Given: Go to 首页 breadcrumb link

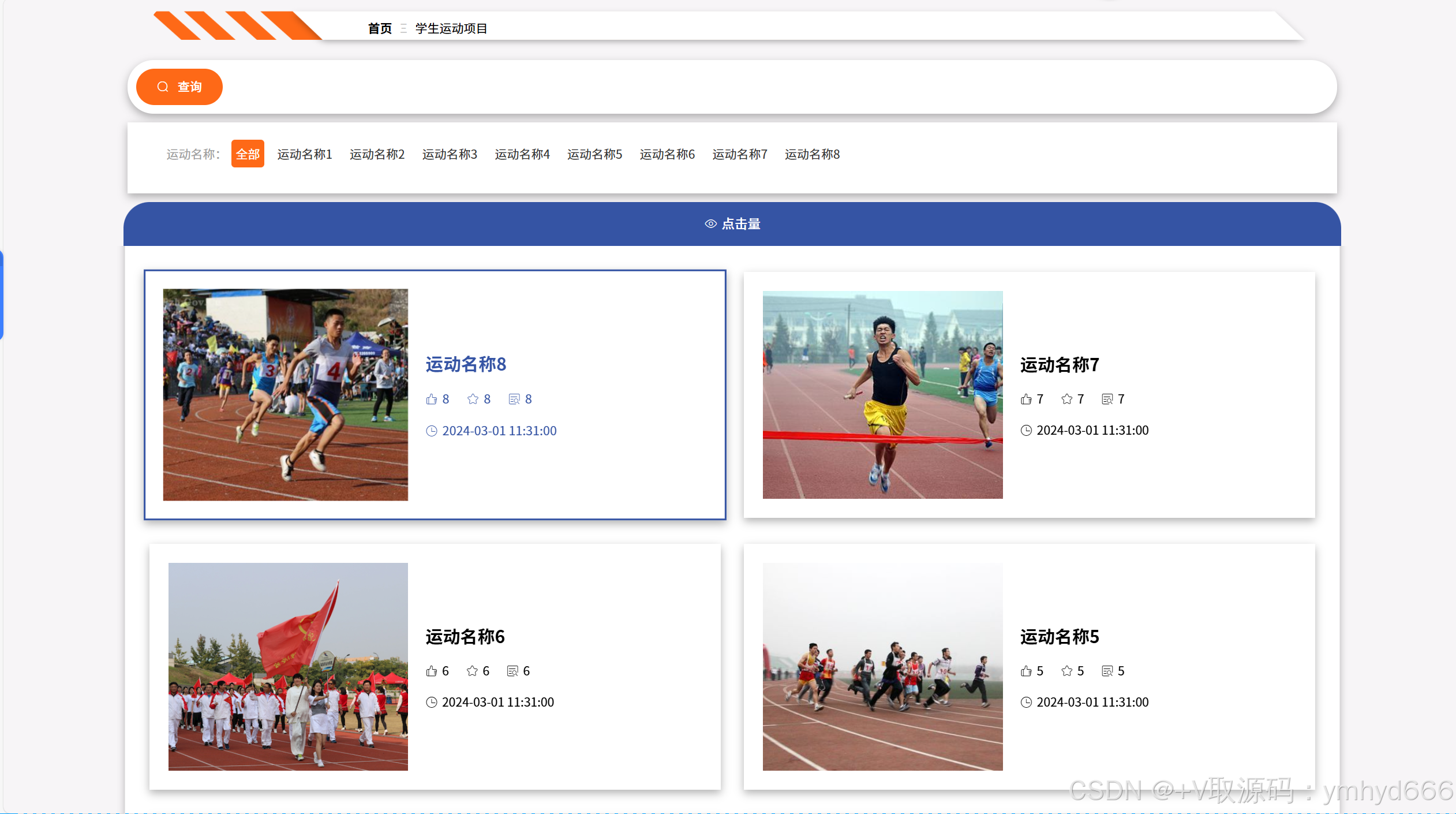Looking at the screenshot, I should coord(380,28).
